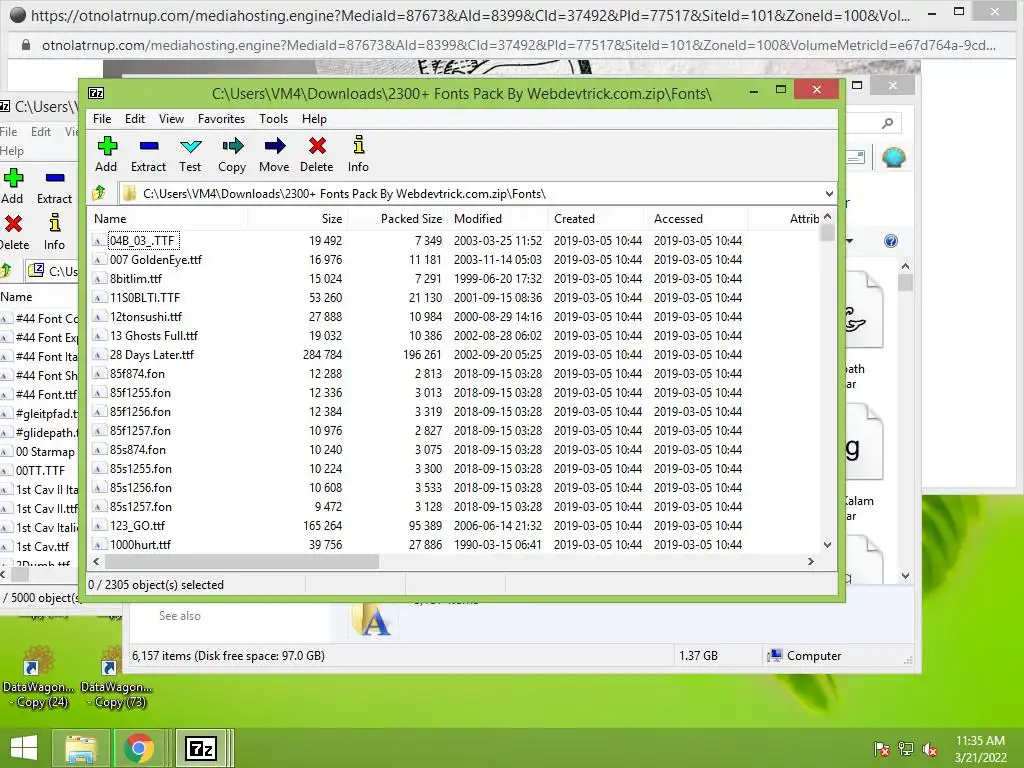Click the browser URL address bar

pos(519,45)
